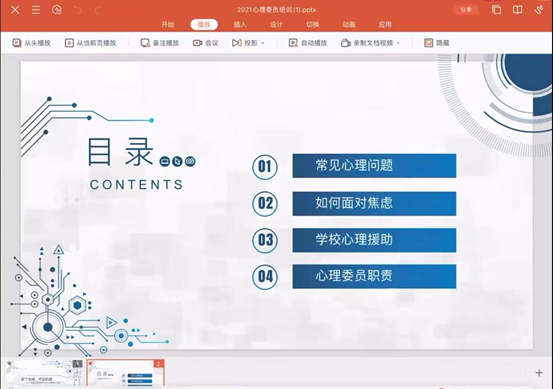Open the multi-window icon beside 分享
The width and height of the screenshot is (553, 389).
(497, 10)
